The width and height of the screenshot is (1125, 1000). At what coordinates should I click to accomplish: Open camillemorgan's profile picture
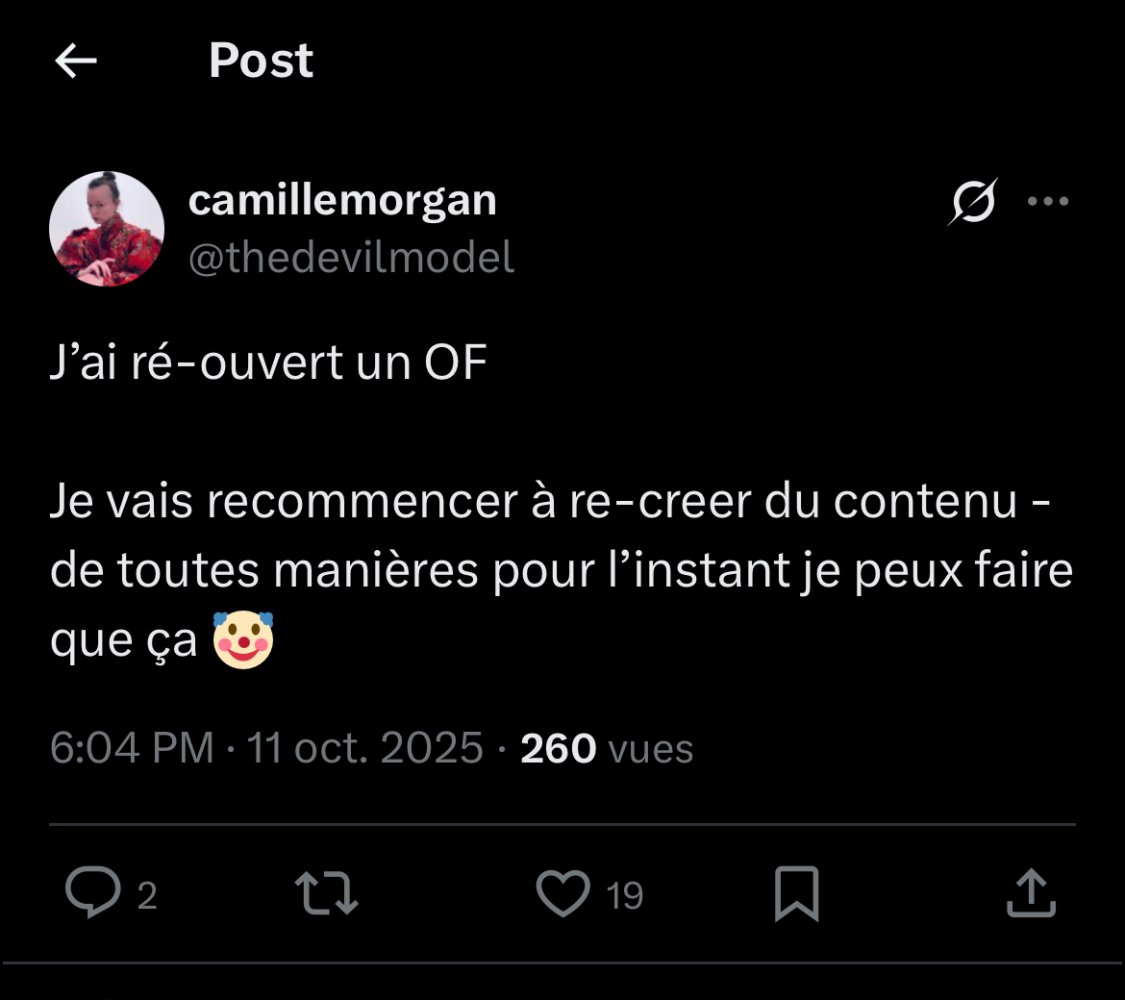107,228
